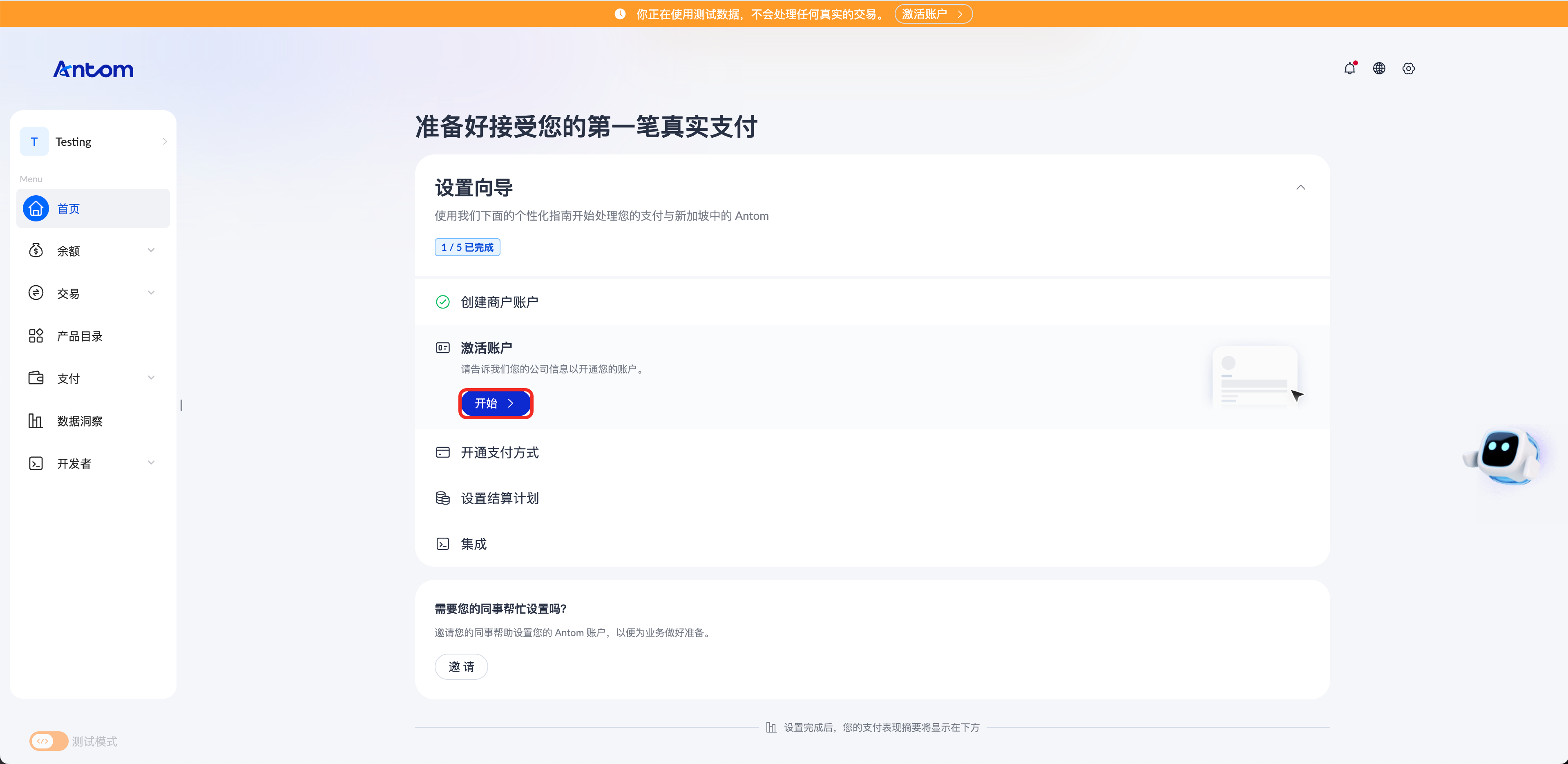Click the Antom logo
The height and width of the screenshot is (764, 1568).
click(x=93, y=69)
